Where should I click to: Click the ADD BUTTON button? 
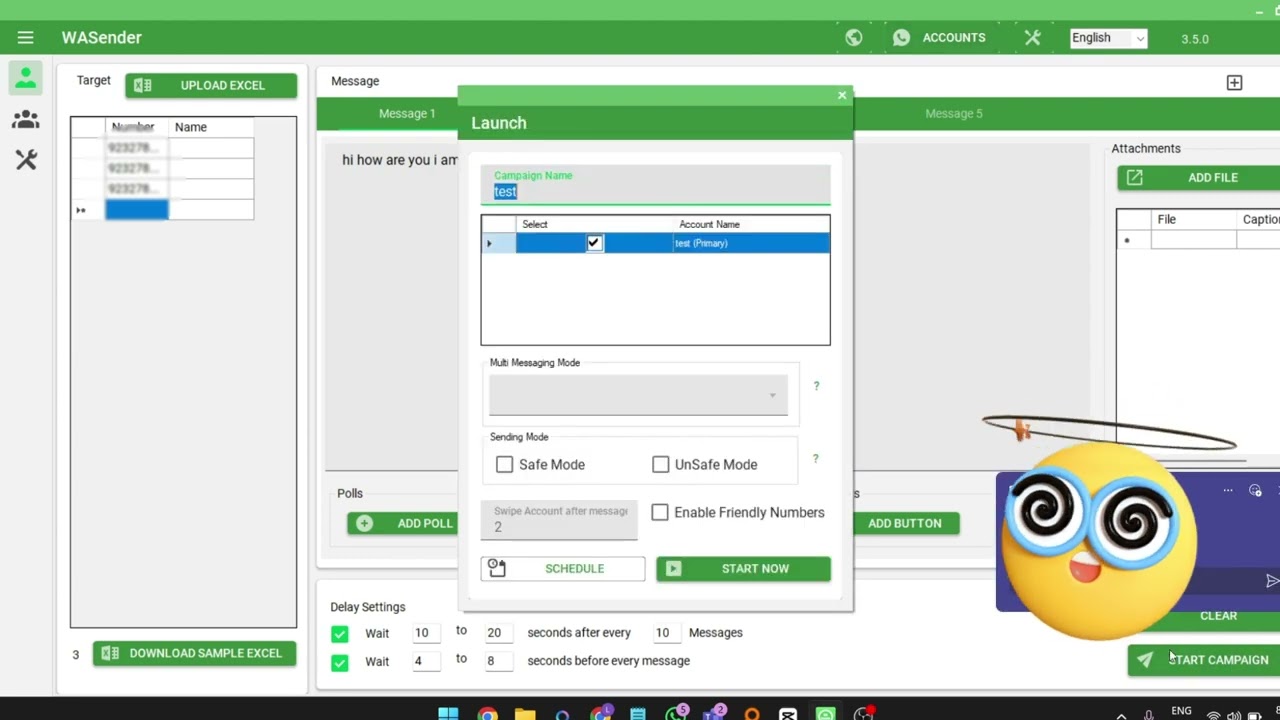pyautogui.click(x=905, y=524)
